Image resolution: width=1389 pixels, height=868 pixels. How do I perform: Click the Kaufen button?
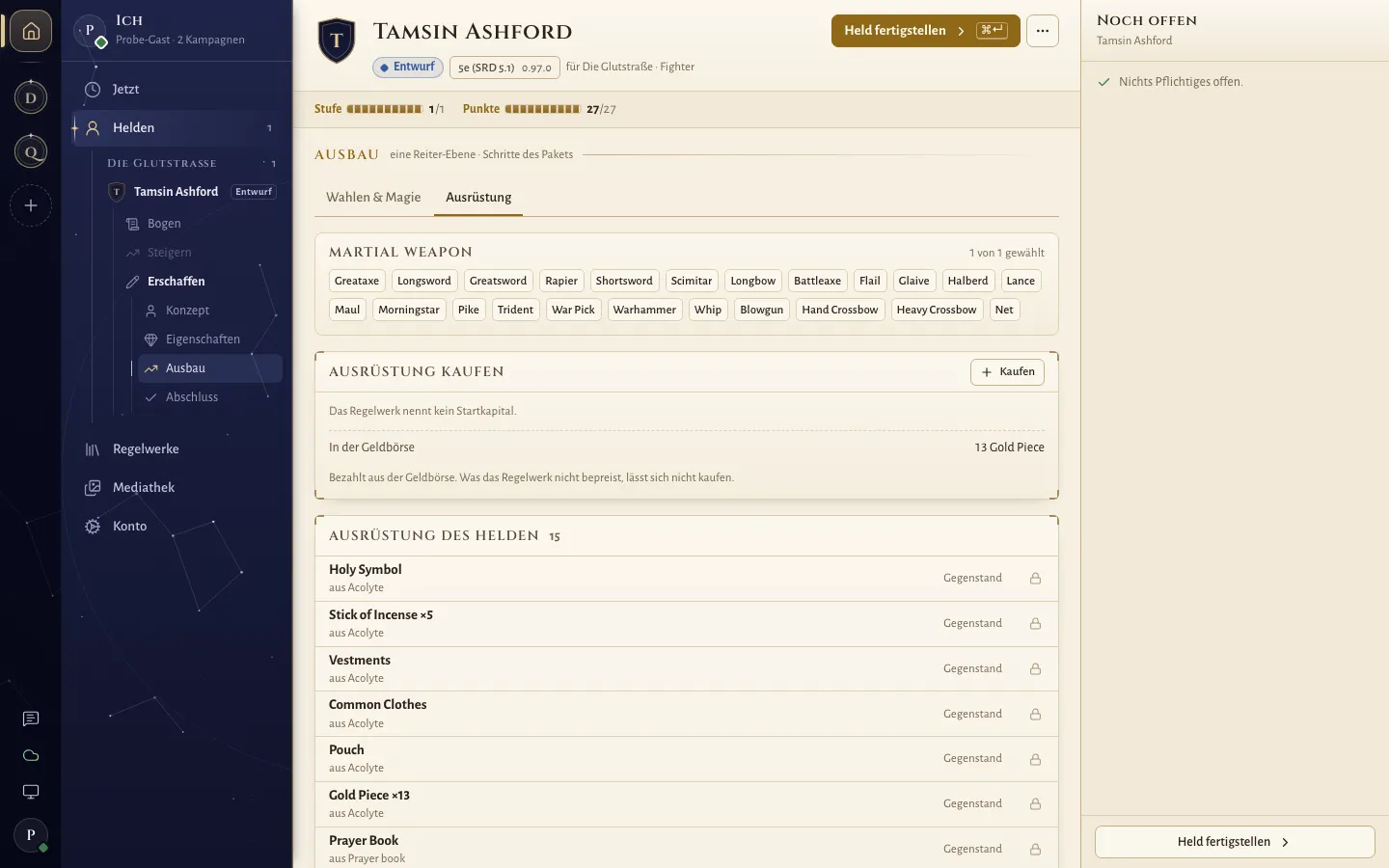tap(1007, 372)
